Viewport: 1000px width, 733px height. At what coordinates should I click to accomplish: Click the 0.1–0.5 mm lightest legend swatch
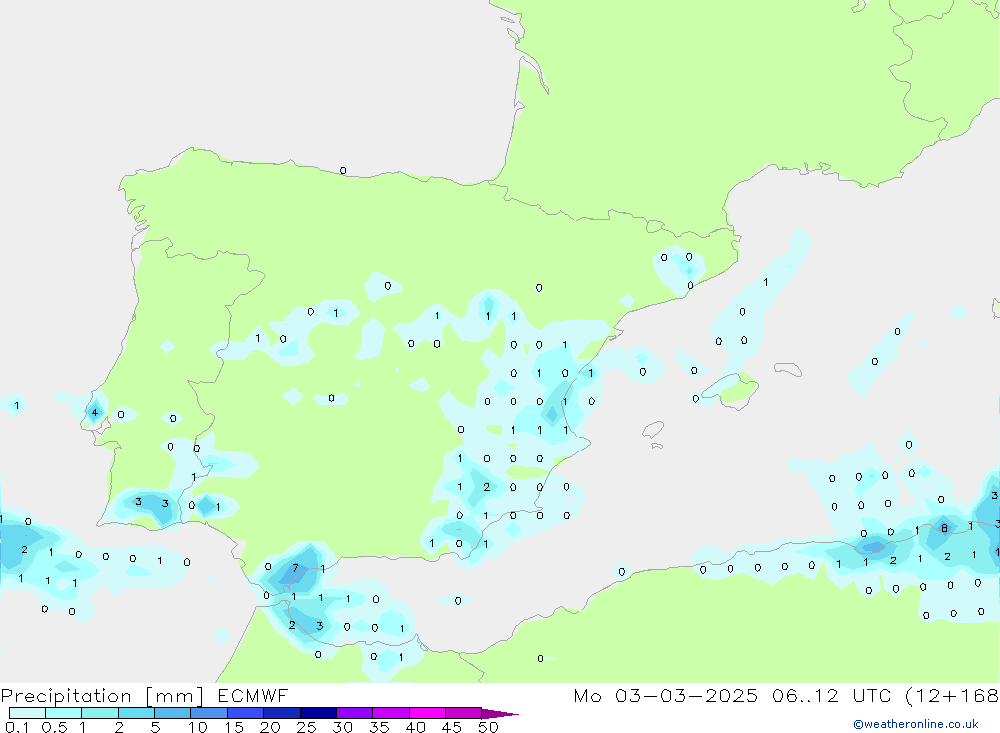tap(27, 713)
